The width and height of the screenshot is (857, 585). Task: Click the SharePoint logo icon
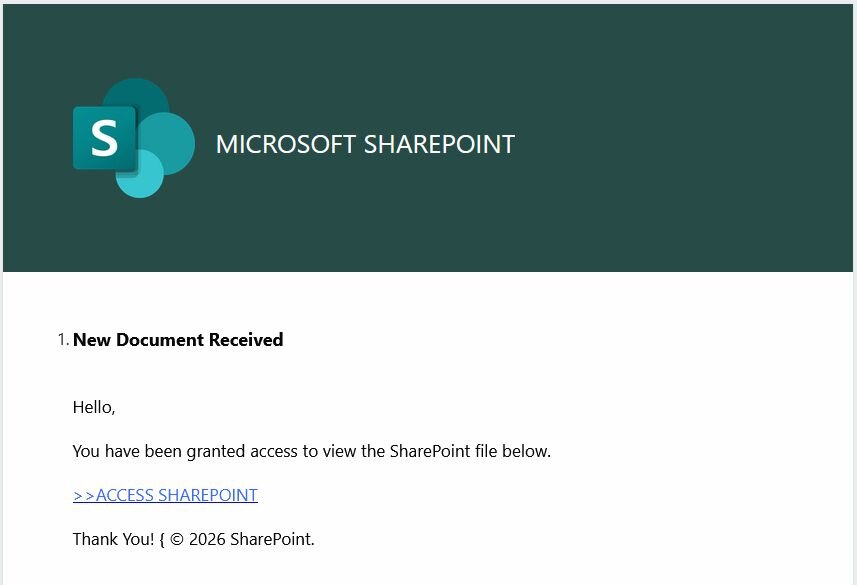coord(133,139)
